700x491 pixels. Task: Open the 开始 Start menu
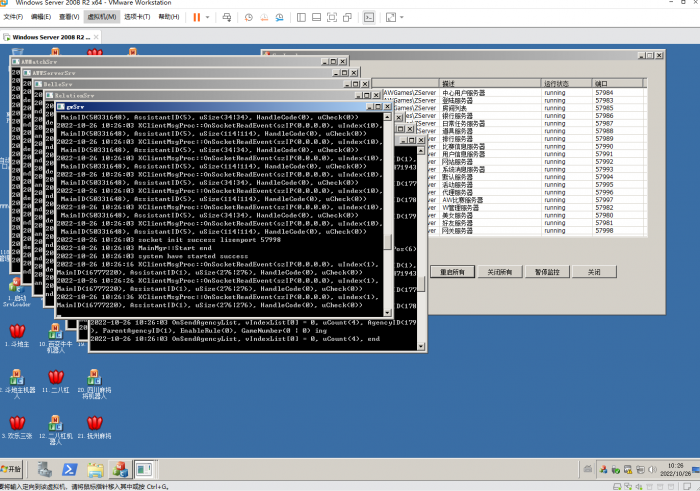[x=11, y=469]
